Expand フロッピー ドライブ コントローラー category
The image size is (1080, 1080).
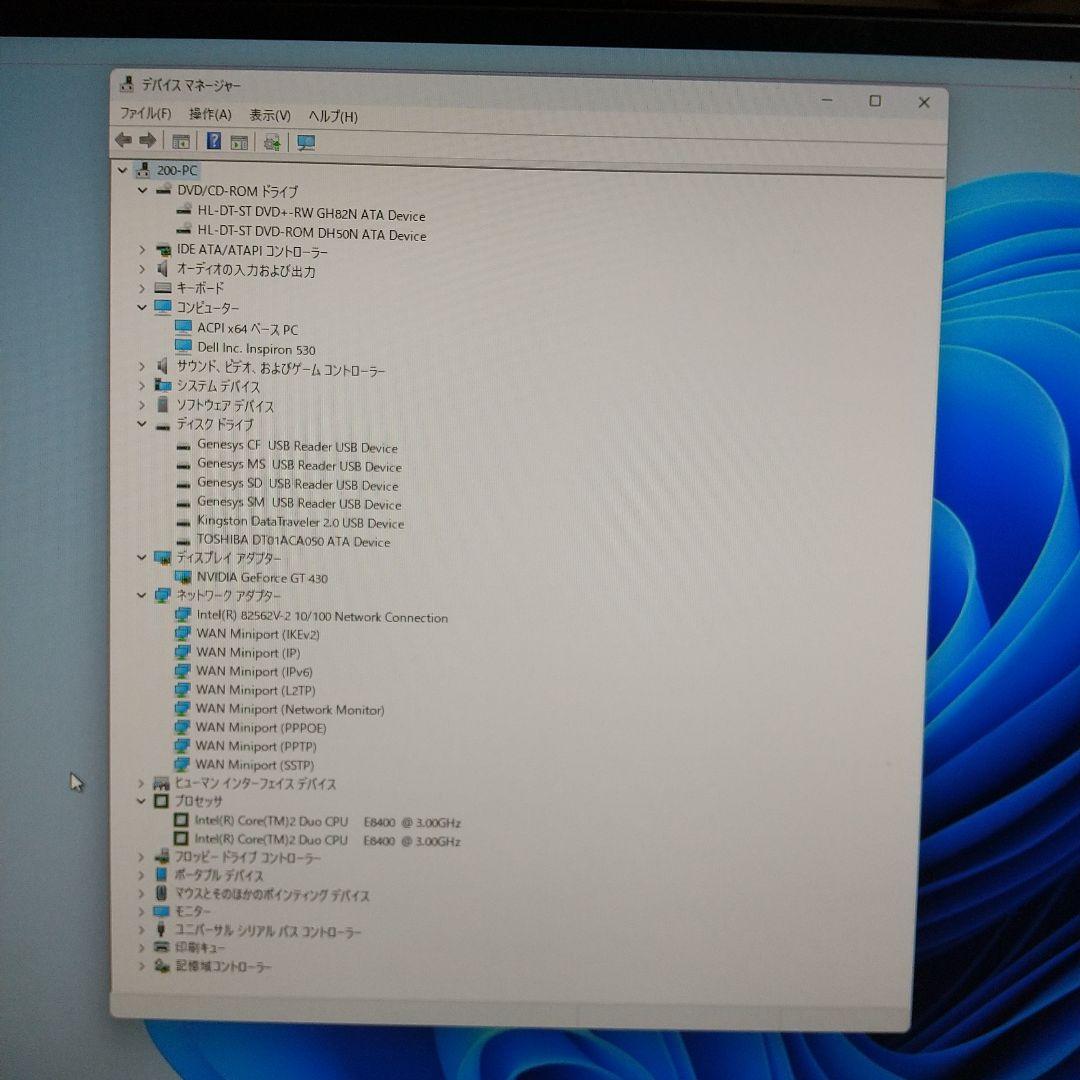(x=141, y=857)
